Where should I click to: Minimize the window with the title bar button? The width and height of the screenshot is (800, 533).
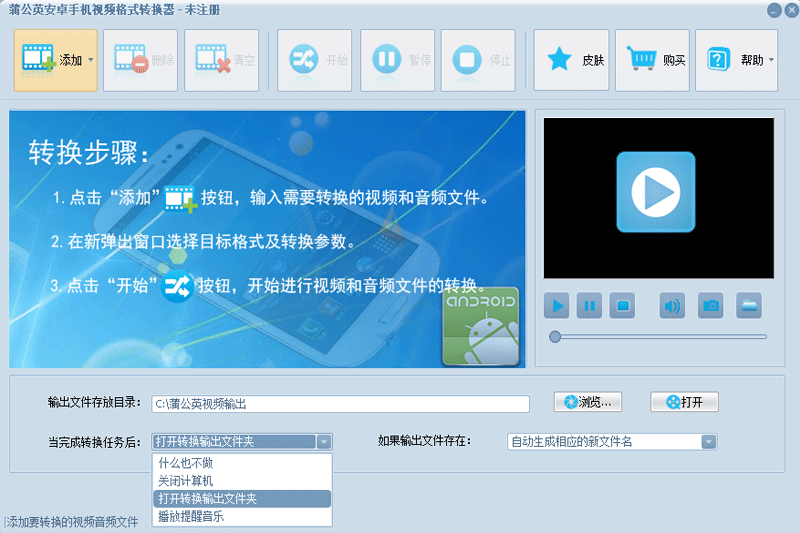click(x=774, y=10)
